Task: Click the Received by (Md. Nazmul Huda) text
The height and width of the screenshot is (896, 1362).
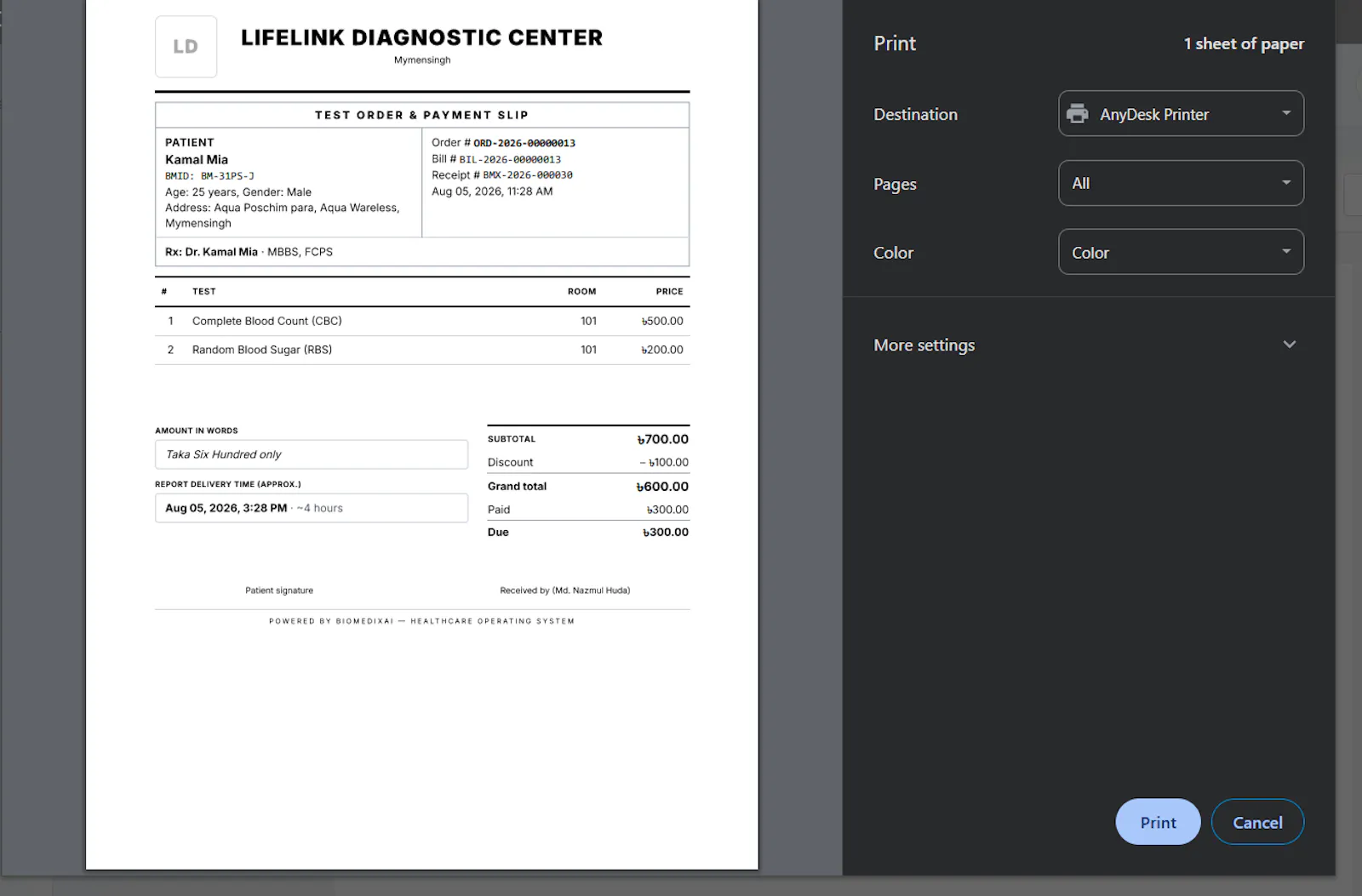Action: [565, 591]
